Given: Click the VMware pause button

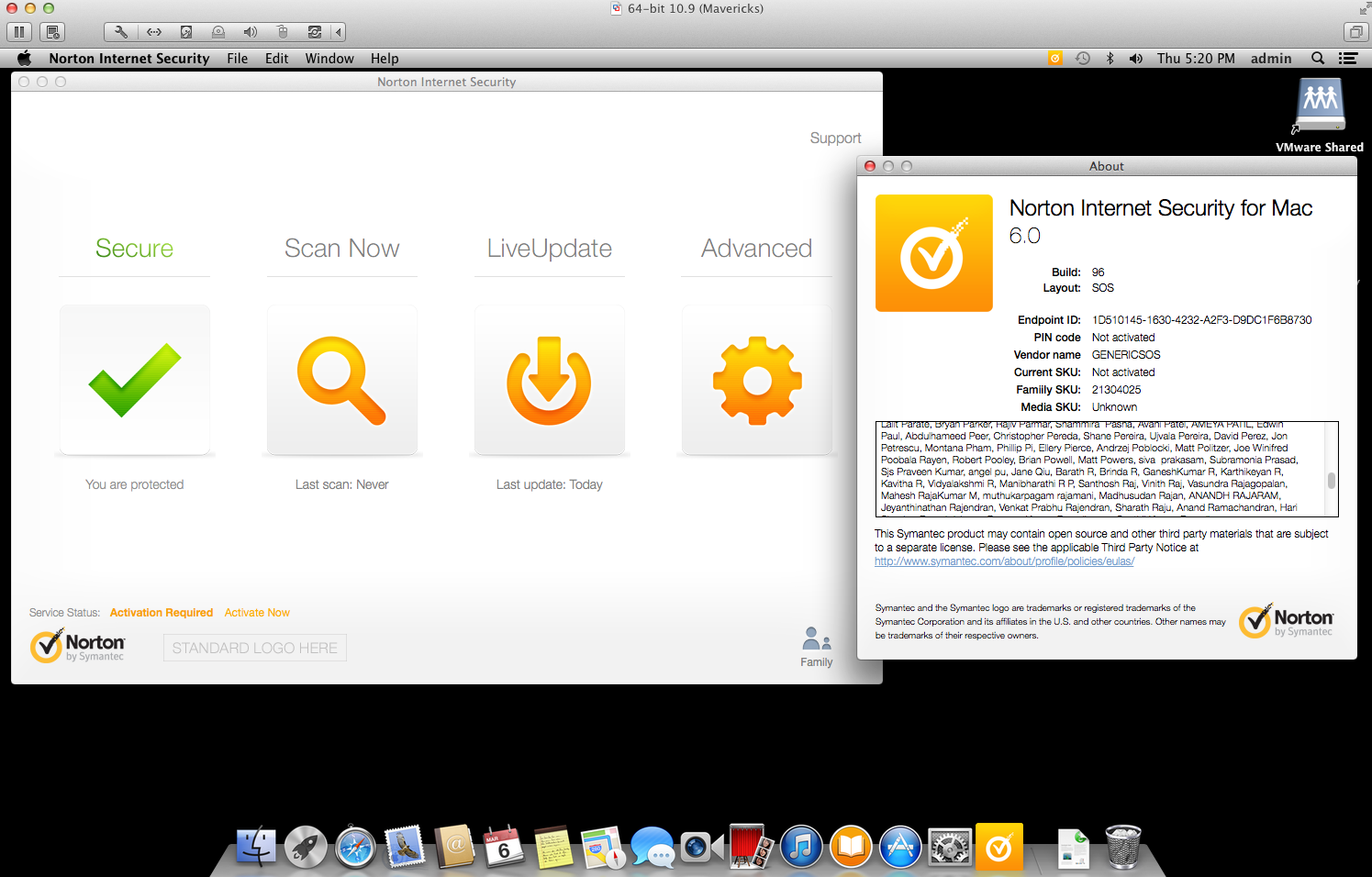Looking at the screenshot, I should pos(18,32).
